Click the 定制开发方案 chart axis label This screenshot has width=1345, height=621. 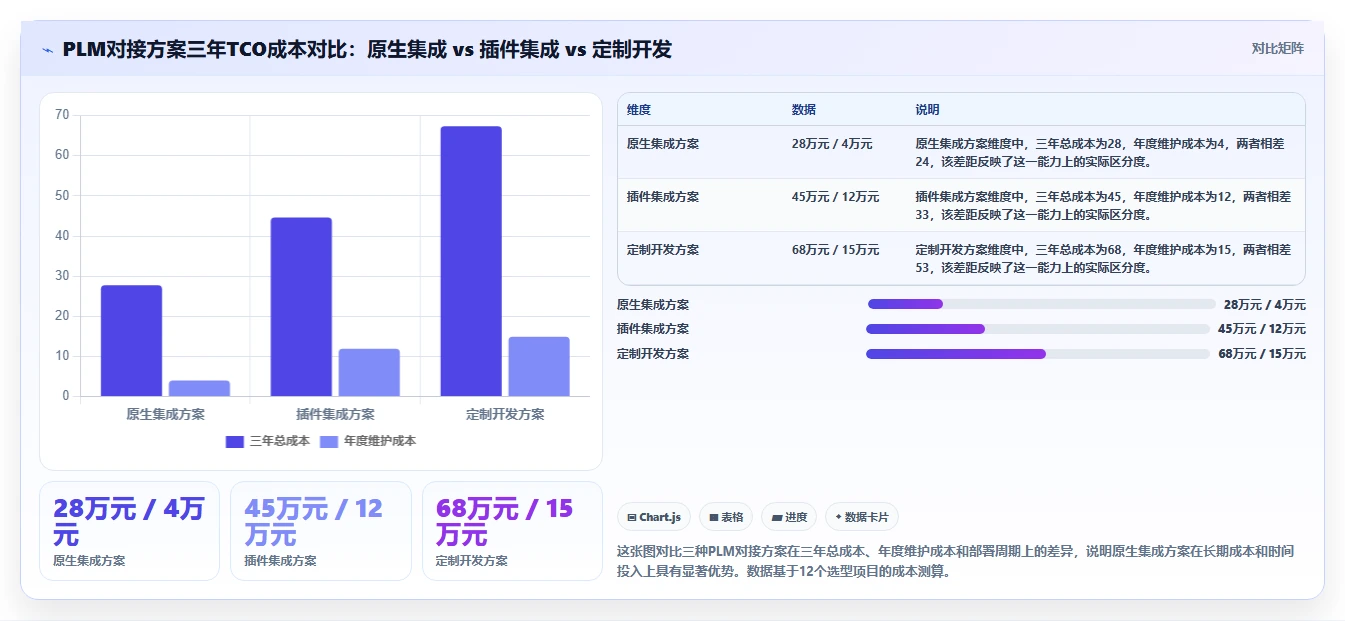(505, 414)
